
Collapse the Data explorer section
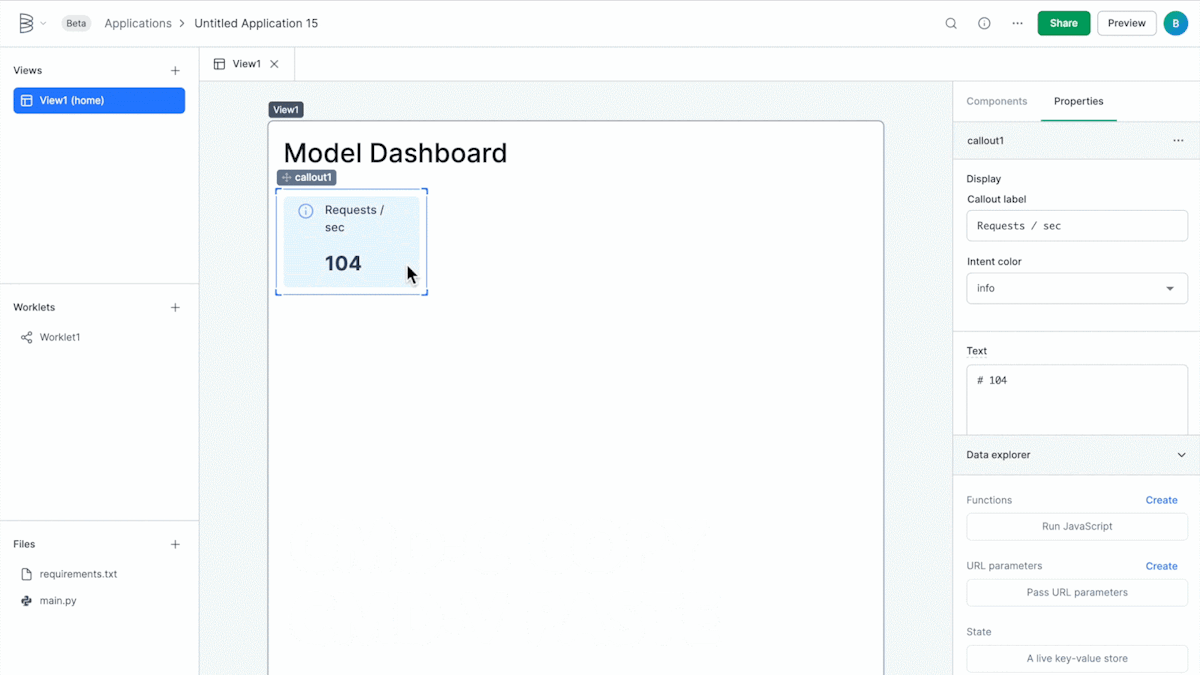pyautogui.click(x=1181, y=455)
